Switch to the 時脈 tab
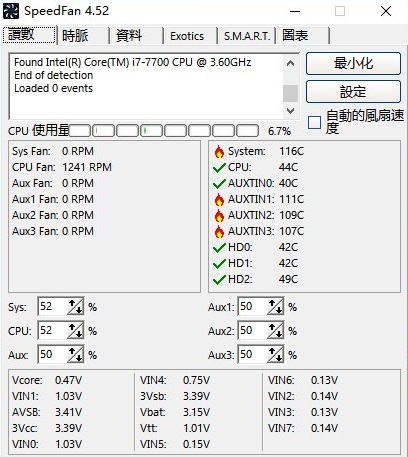 pos(83,36)
